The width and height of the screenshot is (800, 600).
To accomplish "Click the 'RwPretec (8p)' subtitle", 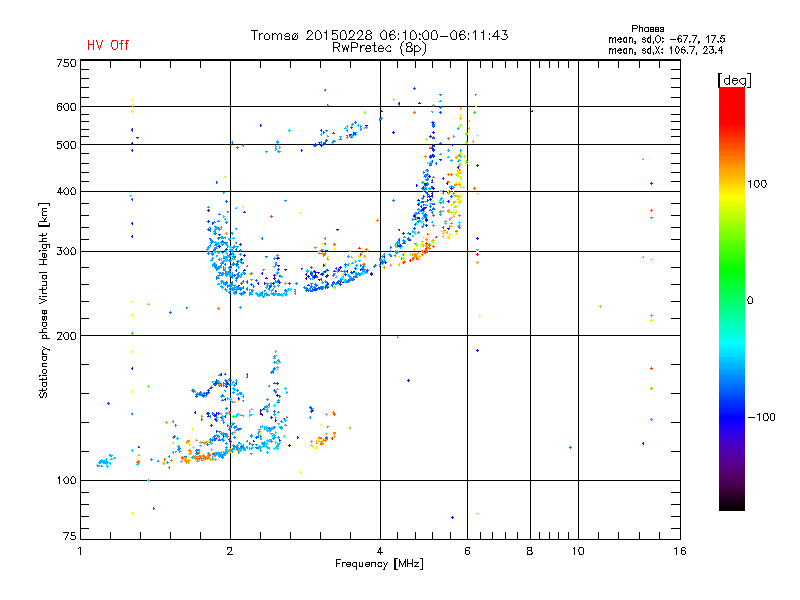I will tap(379, 48).
